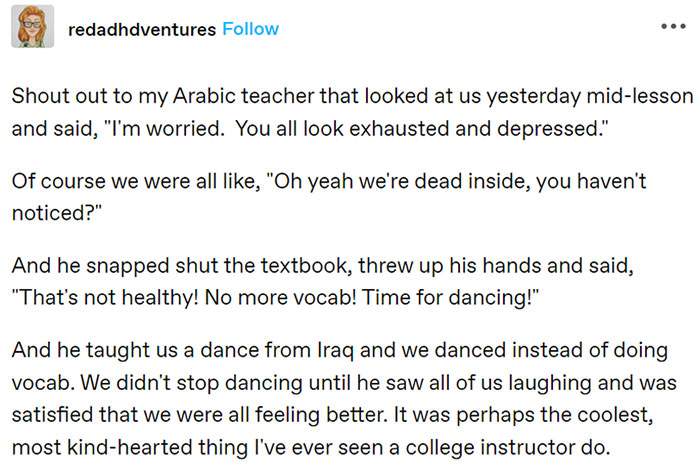Click the word "depressed" in the second line
The height and width of the screenshot is (476, 700).
click(550, 129)
